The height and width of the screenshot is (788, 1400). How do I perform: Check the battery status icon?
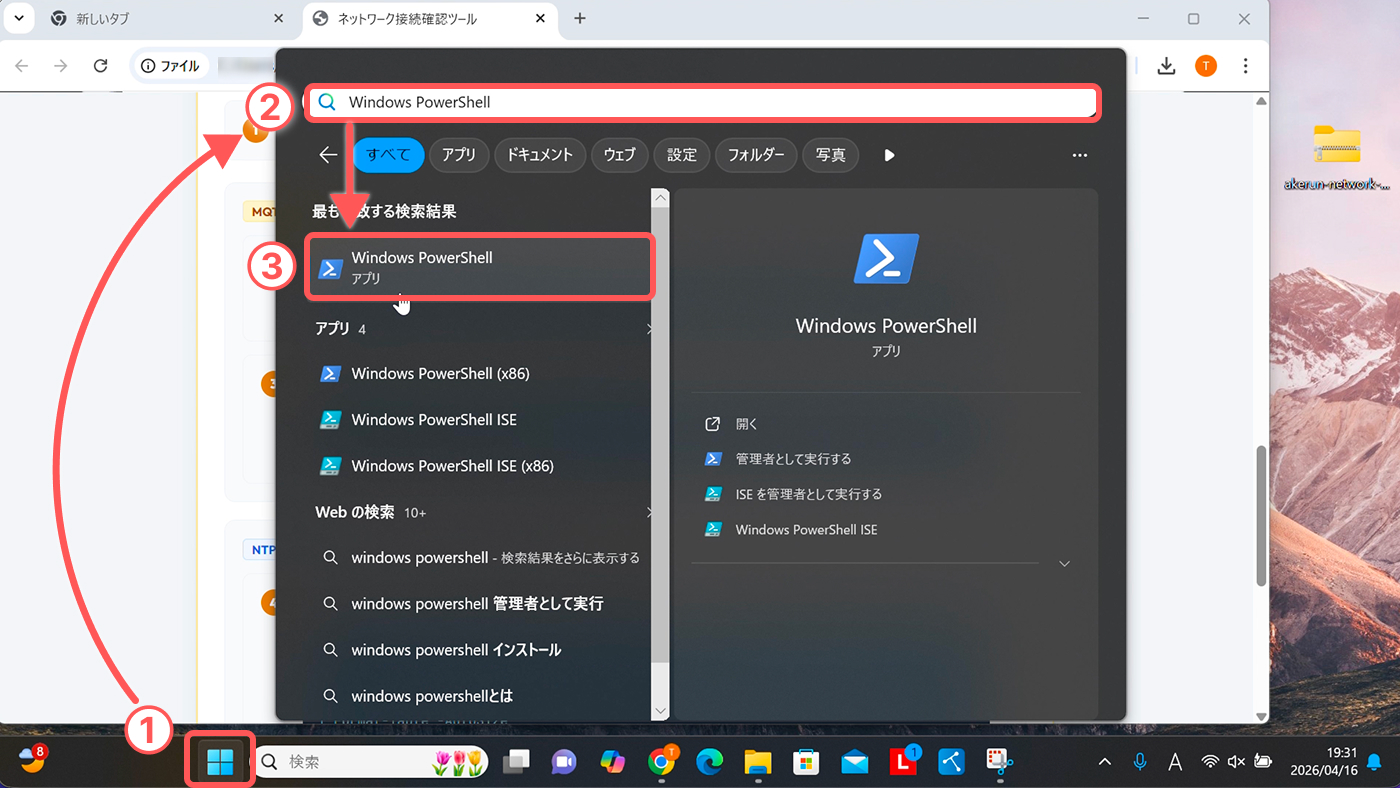(1263, 762)
